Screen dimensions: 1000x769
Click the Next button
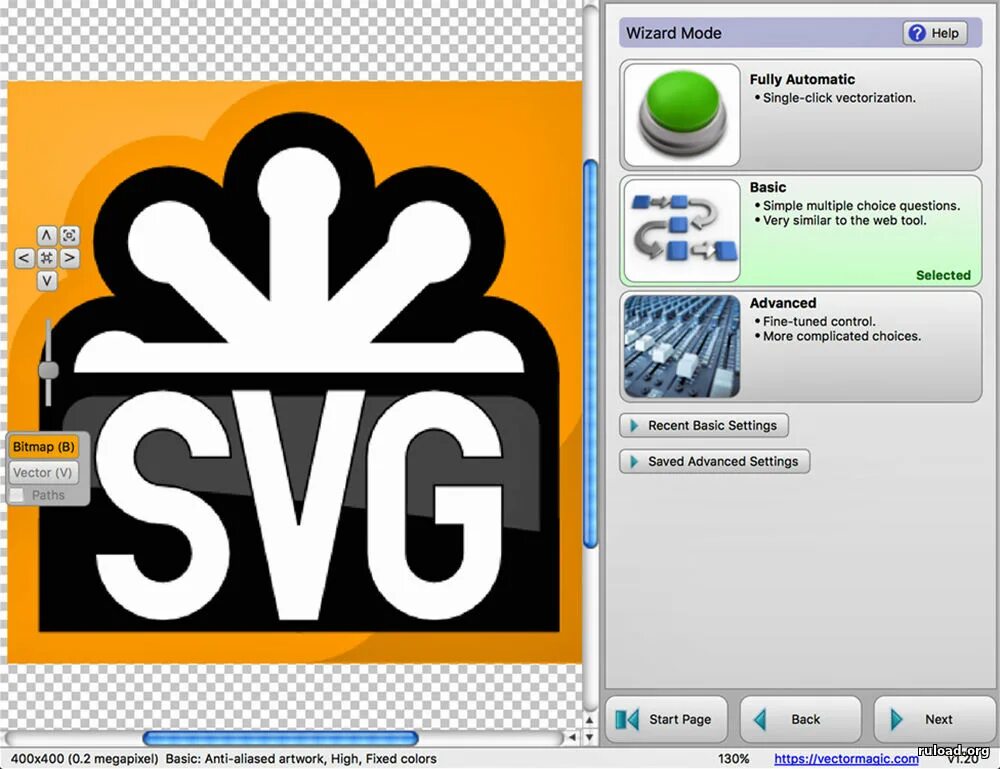click(934, 719)
